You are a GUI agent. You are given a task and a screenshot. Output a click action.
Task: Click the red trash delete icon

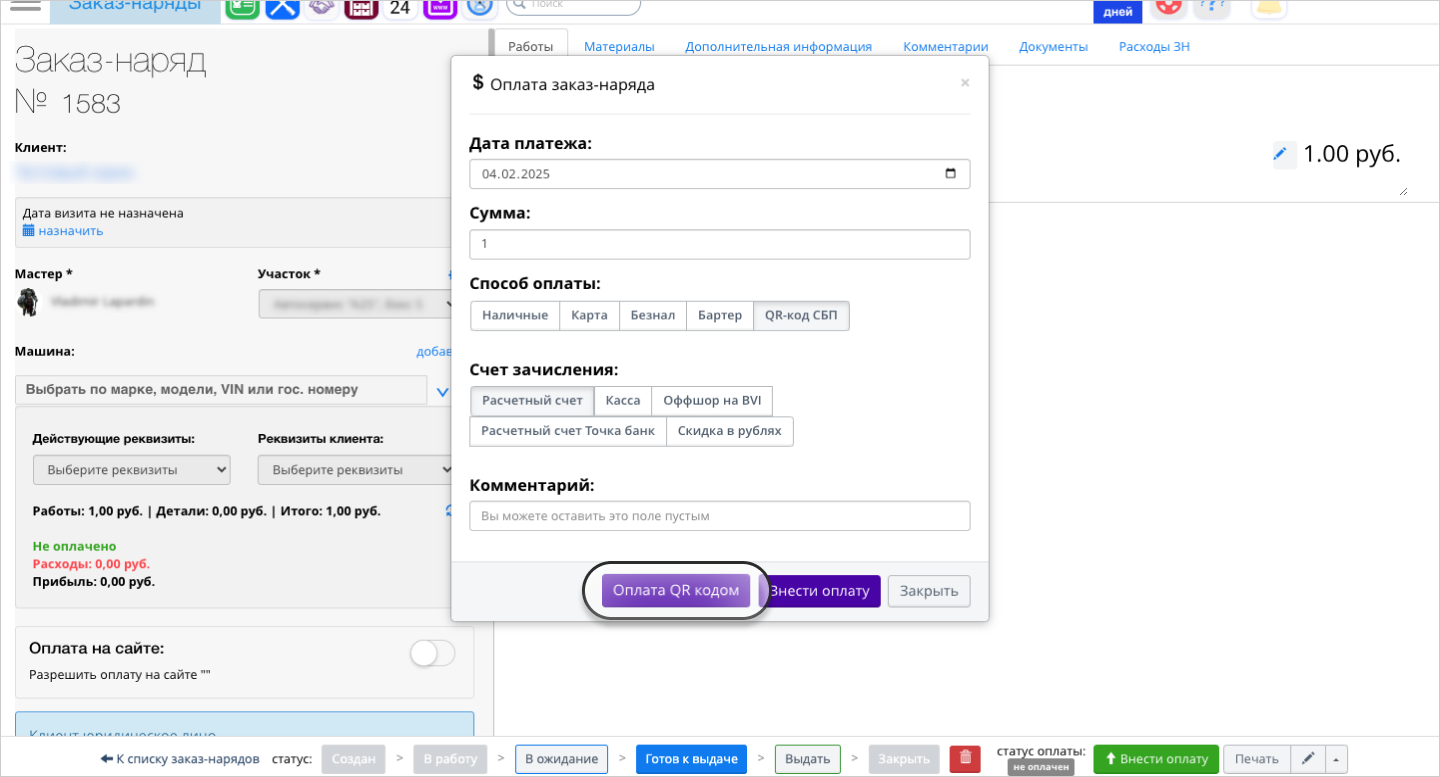[x=964, y=758]
